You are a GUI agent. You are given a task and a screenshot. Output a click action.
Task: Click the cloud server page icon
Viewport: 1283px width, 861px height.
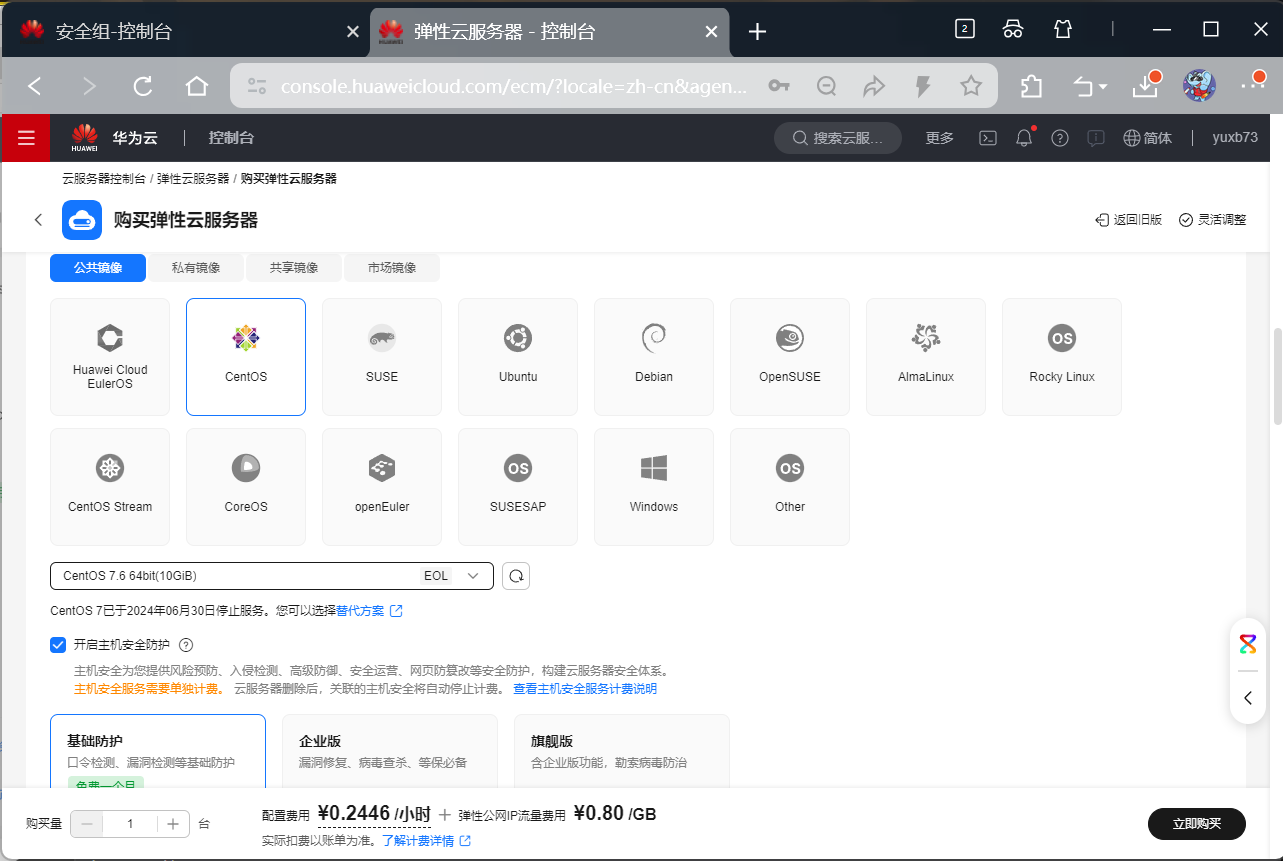pos(82,220)
